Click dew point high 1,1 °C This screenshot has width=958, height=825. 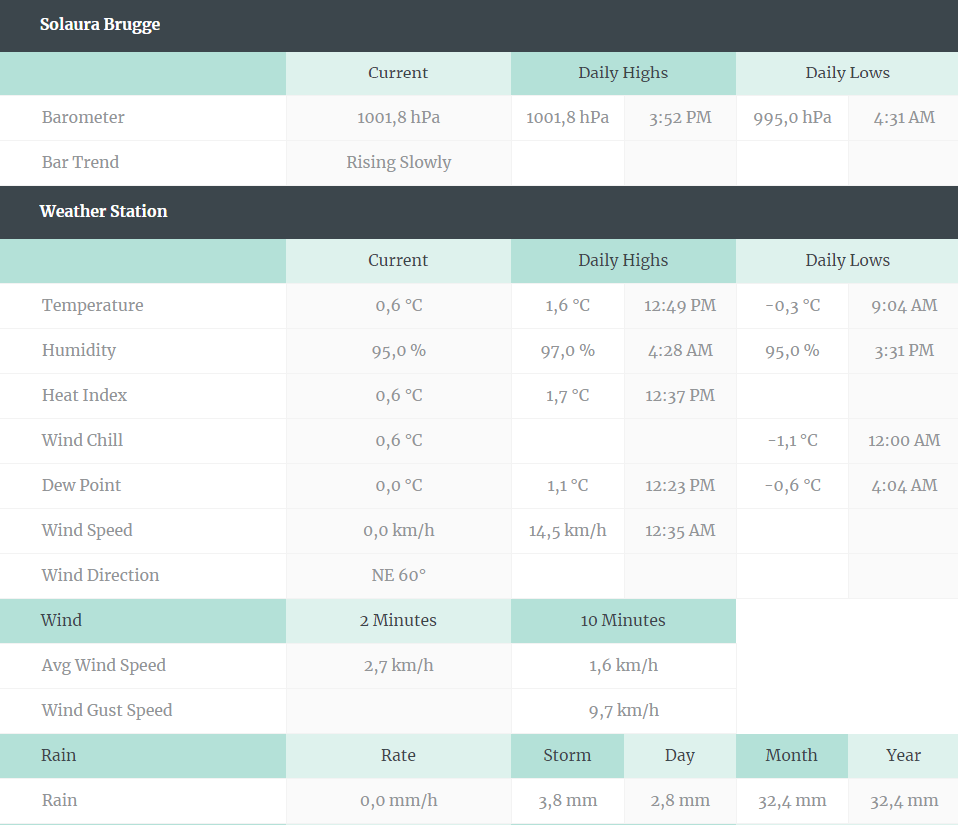click(x=568, y=486)
